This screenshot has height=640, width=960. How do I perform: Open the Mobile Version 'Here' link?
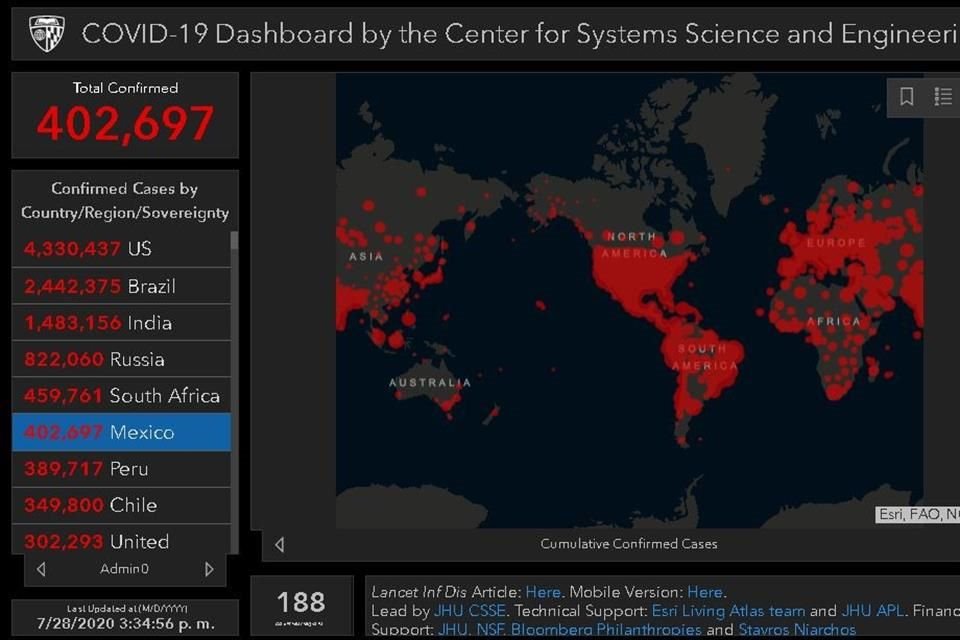(x=705, y=592)
